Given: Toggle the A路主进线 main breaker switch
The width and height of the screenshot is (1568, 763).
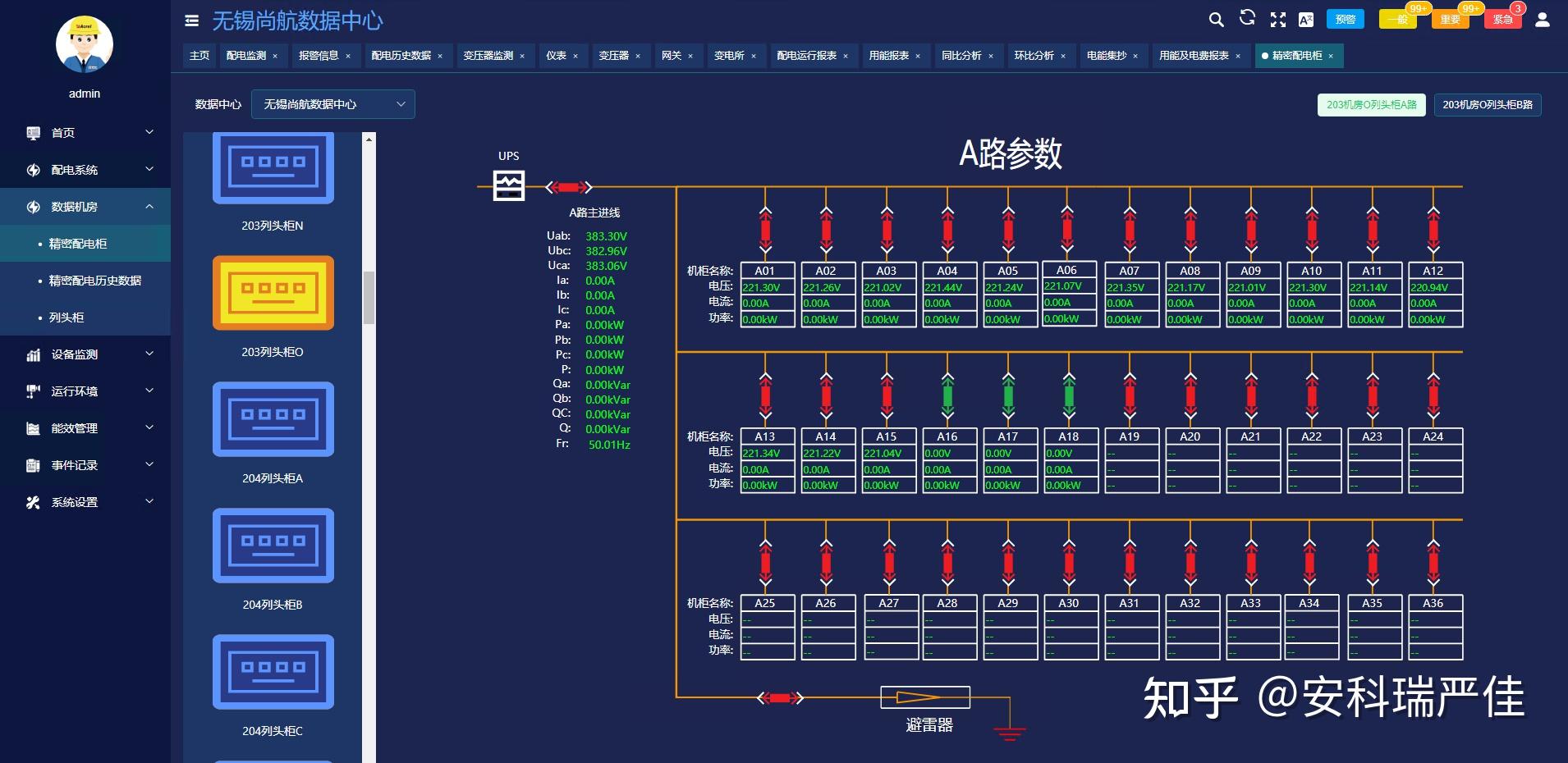Looking at the screenshot, I should click(569, 188).
